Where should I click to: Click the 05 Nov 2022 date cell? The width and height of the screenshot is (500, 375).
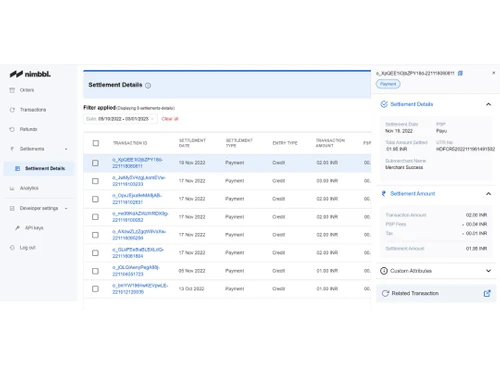pyautogui.click(x=192, y=271)
